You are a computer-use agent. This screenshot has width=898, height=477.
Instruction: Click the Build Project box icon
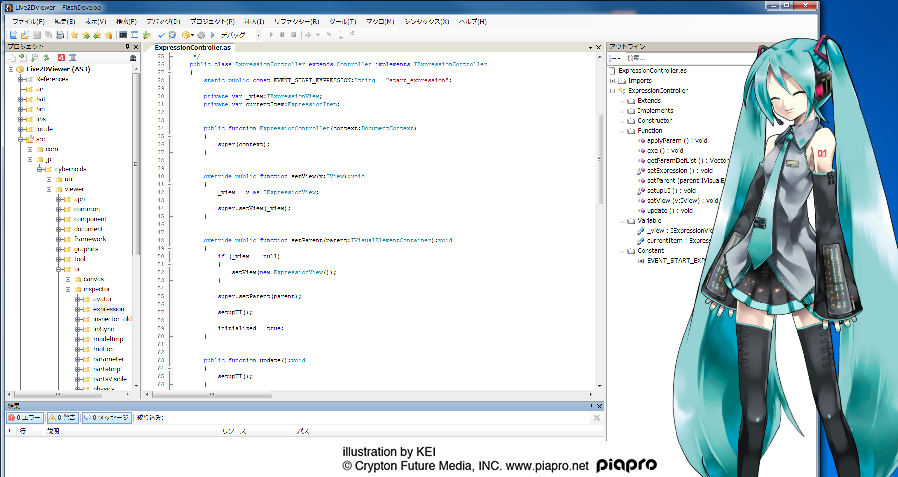186,35
